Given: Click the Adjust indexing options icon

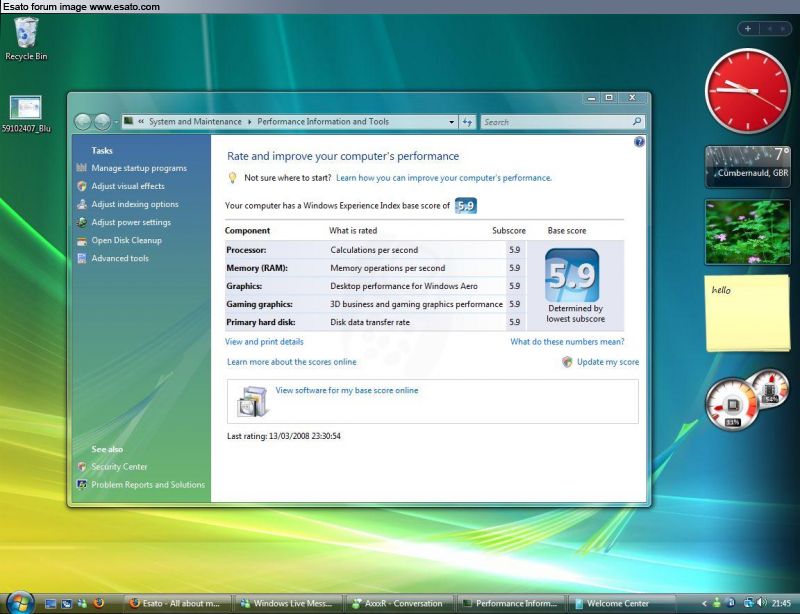Looking at the screenshot, I should point(82,204).
